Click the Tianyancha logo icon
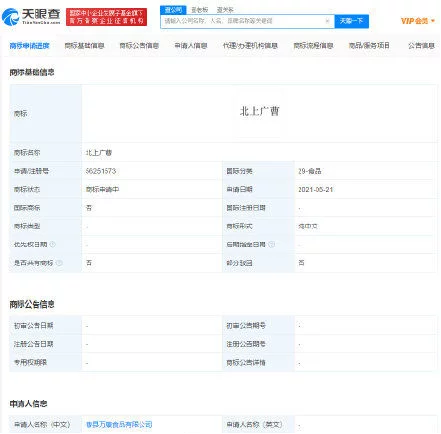 [x=10, y=17]
